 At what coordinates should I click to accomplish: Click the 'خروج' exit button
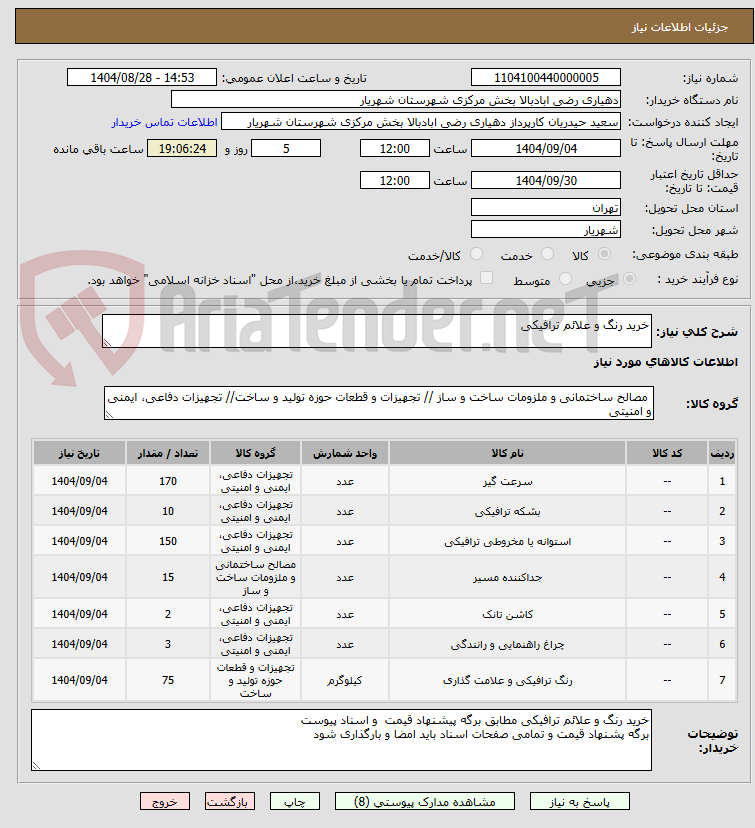(x=165, y=801)
